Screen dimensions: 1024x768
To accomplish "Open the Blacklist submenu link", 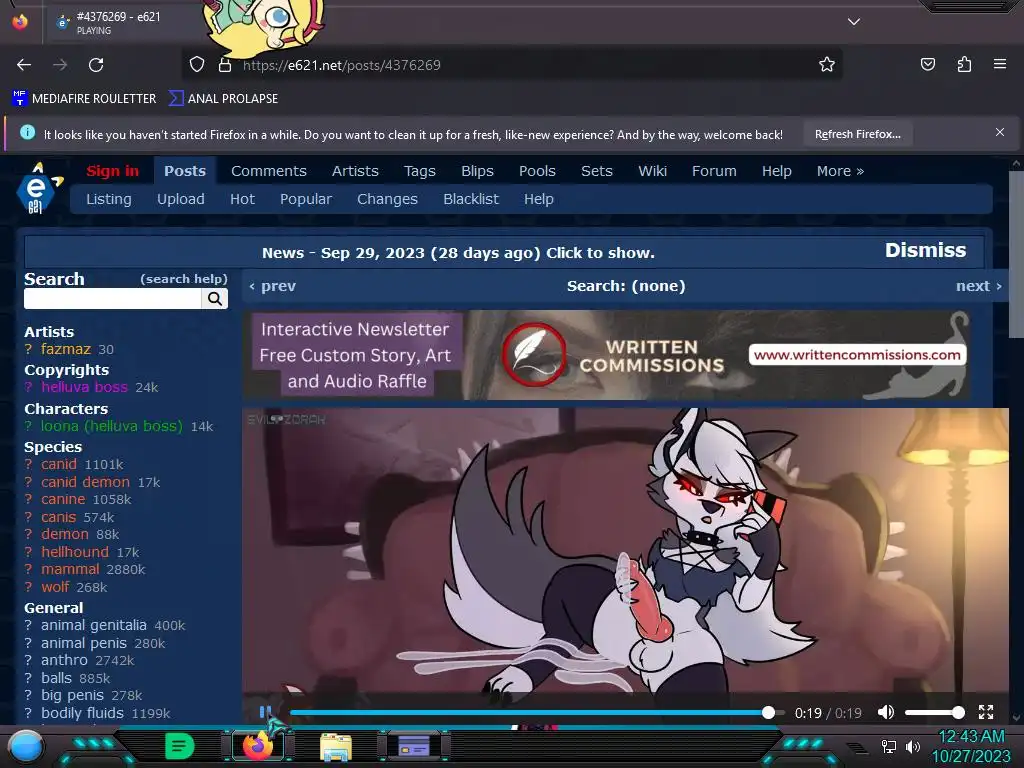I will (470, 199).
